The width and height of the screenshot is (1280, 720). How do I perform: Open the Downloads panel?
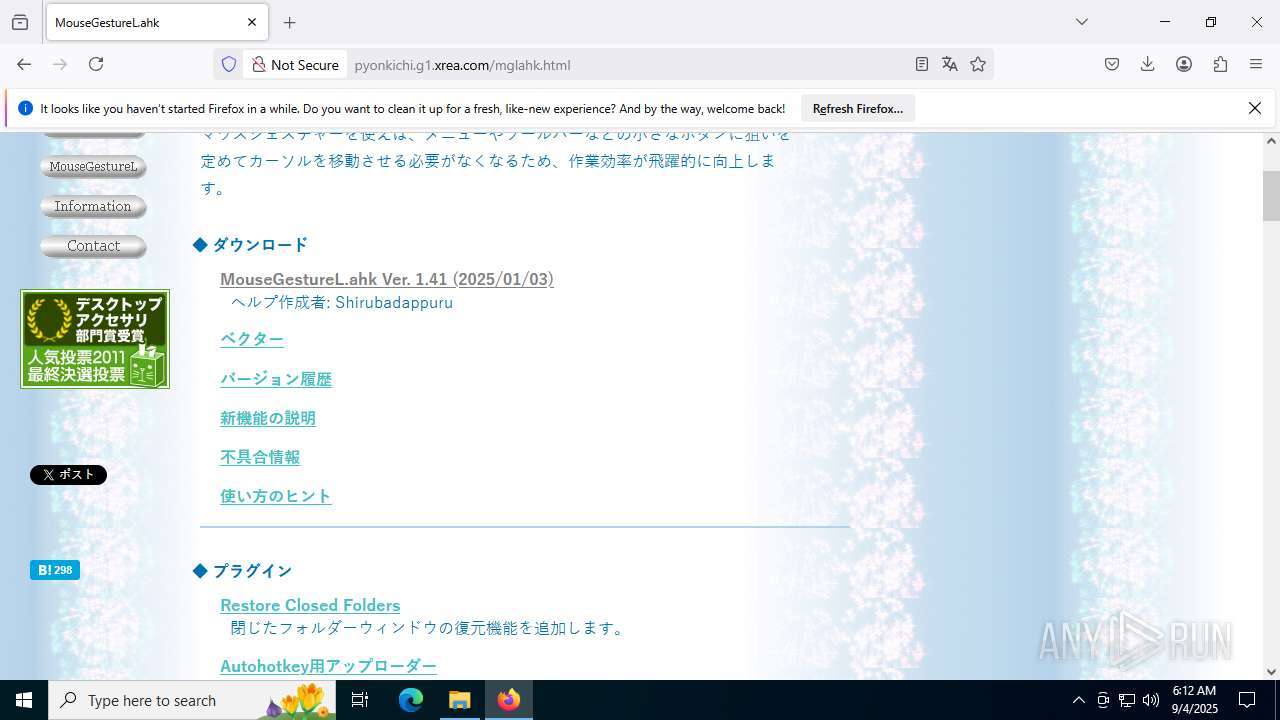1148,64
